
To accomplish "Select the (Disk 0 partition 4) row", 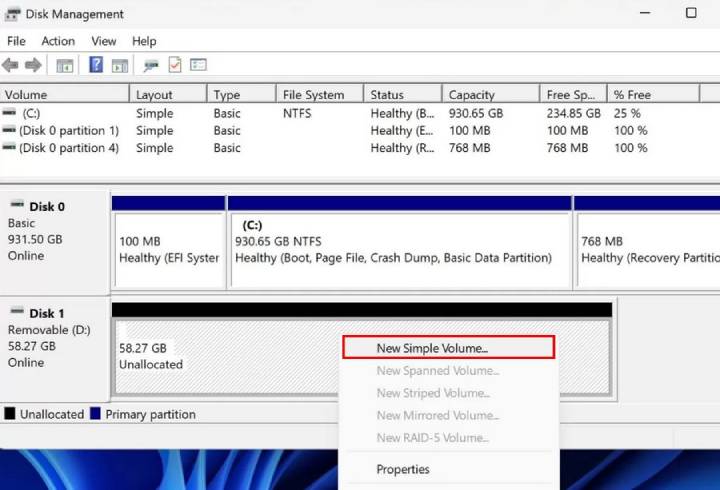I will click(x=349, y=148).
